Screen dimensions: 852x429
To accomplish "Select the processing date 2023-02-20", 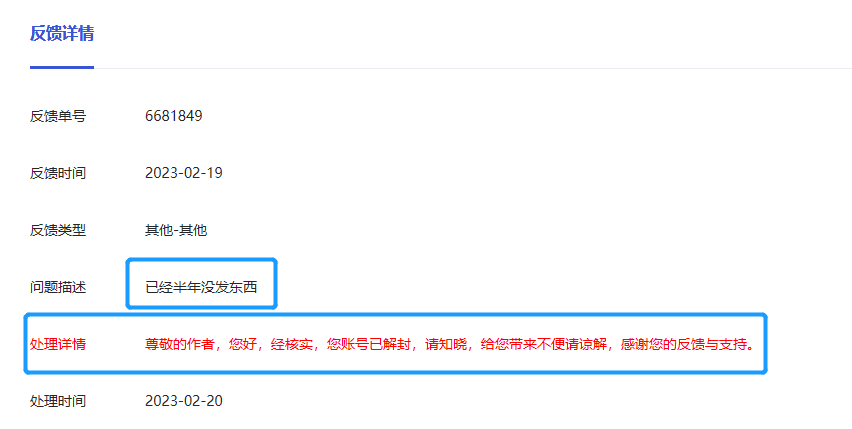I will click(x=184, y=401).
